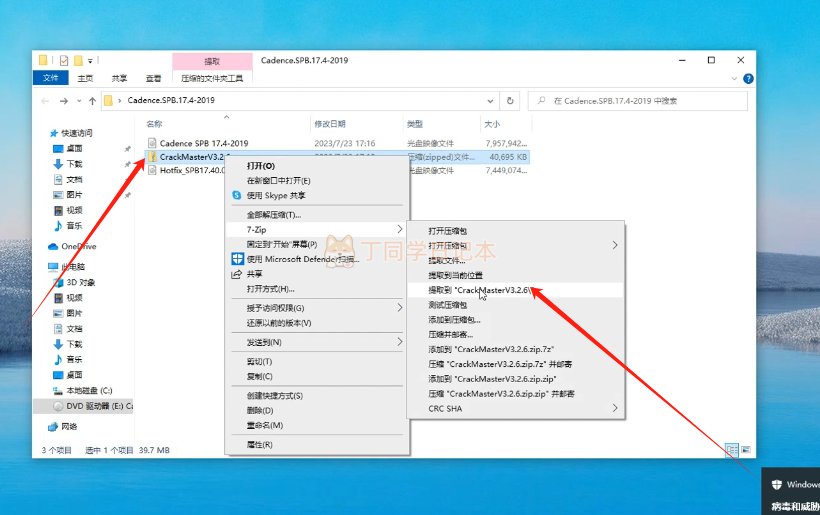Screen dimensions: 820x515
Task: Click the back navigation arrow
Action: [x=45, y=101]
